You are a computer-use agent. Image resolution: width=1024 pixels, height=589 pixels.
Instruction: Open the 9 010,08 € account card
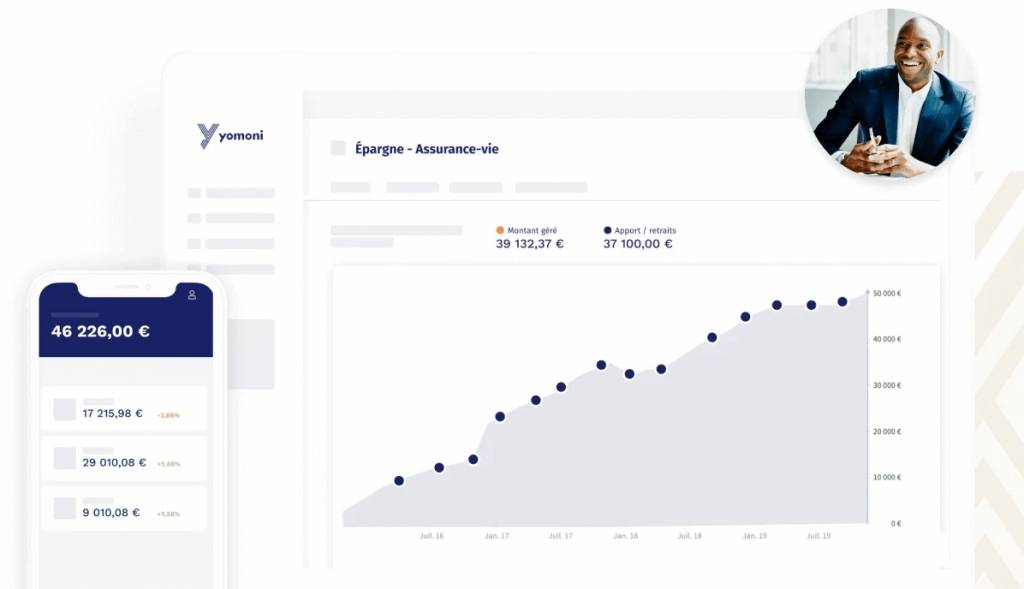(x=125, y=508)
